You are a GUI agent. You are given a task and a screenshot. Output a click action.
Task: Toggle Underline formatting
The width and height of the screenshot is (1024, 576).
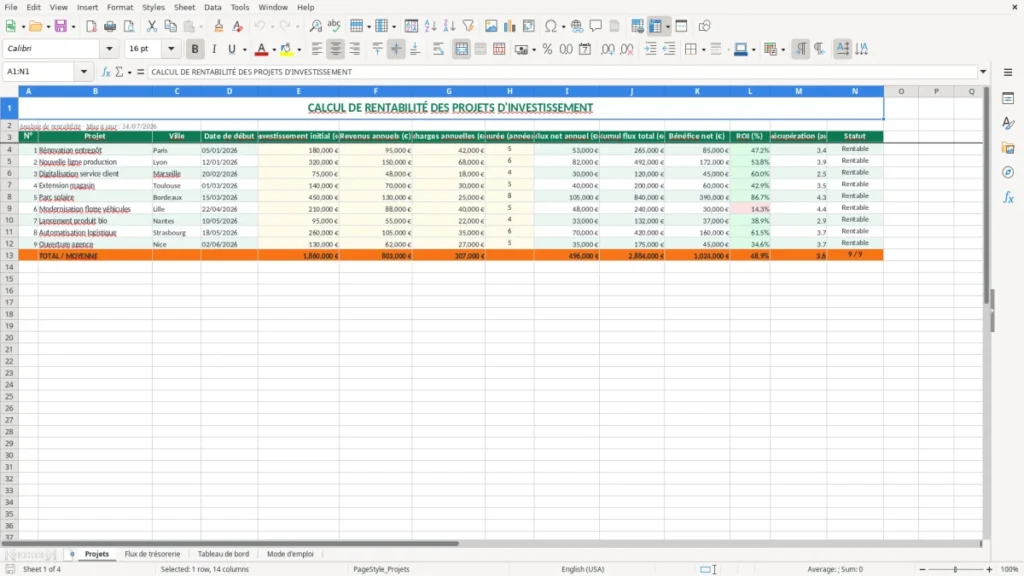(x=231, y=49)
